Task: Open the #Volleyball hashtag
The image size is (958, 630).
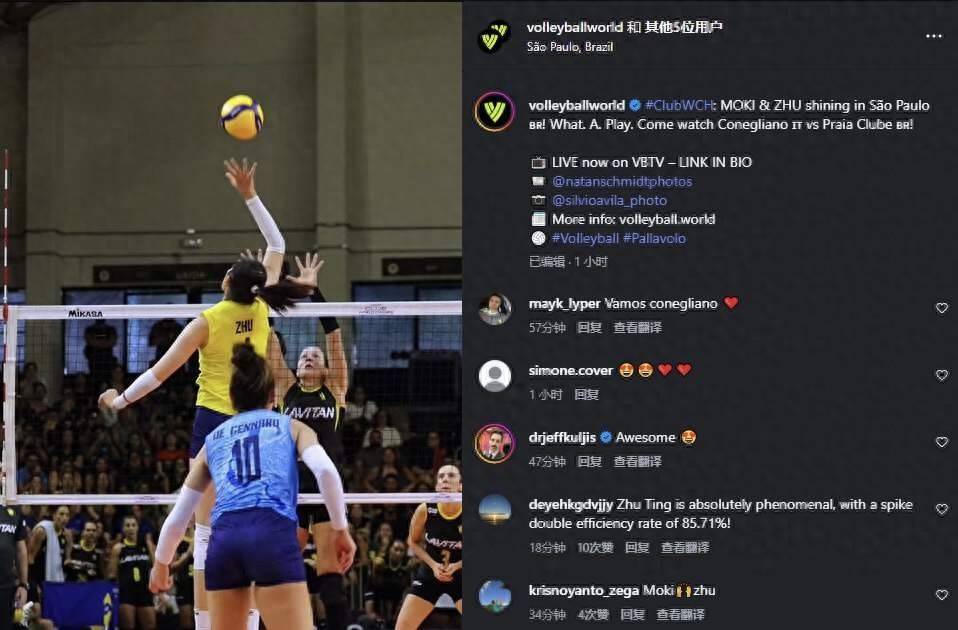Action: click(585, 238)
